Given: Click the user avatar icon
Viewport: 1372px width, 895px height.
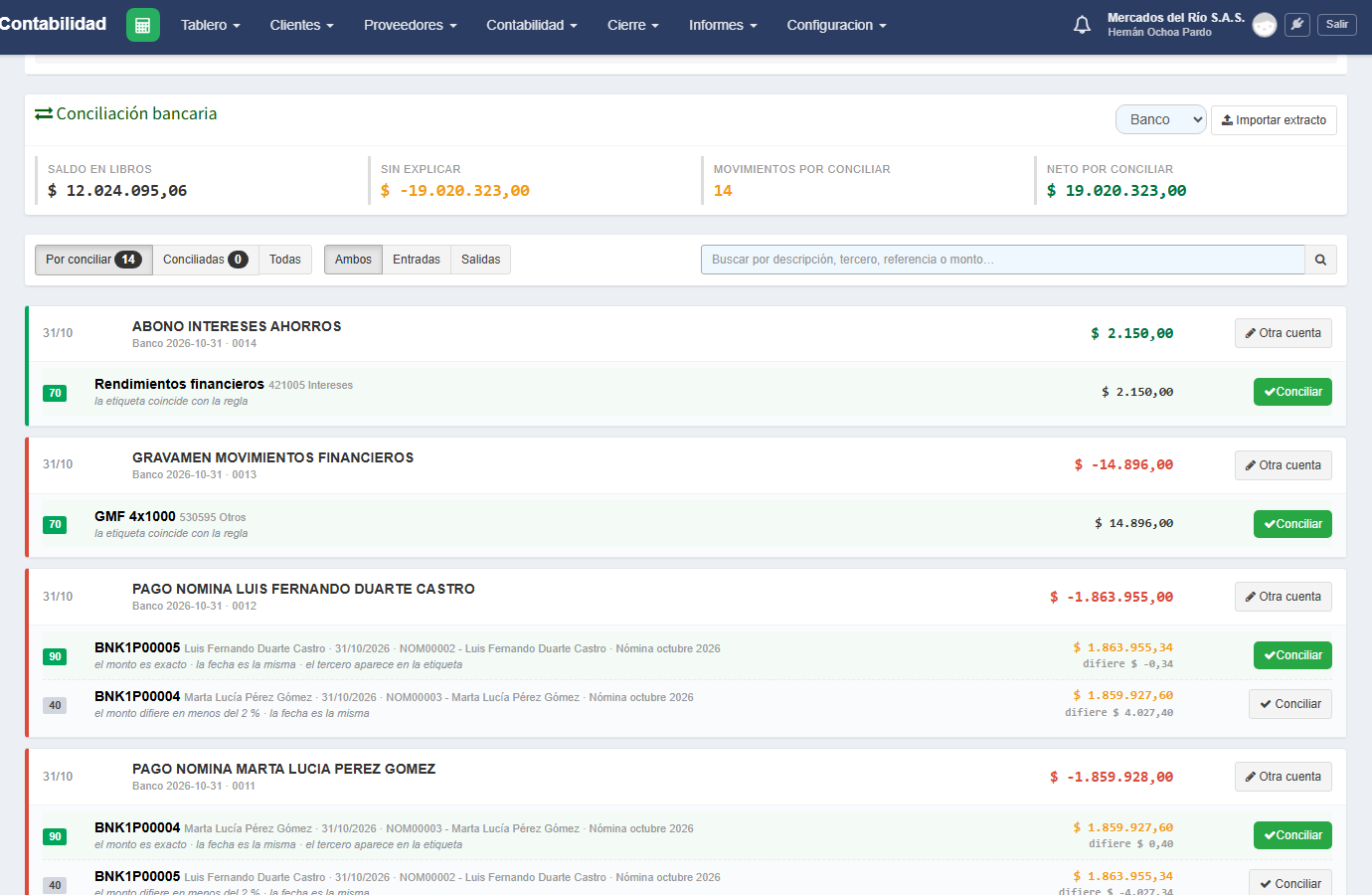Looking at the screenshot, I should 1265,25.
